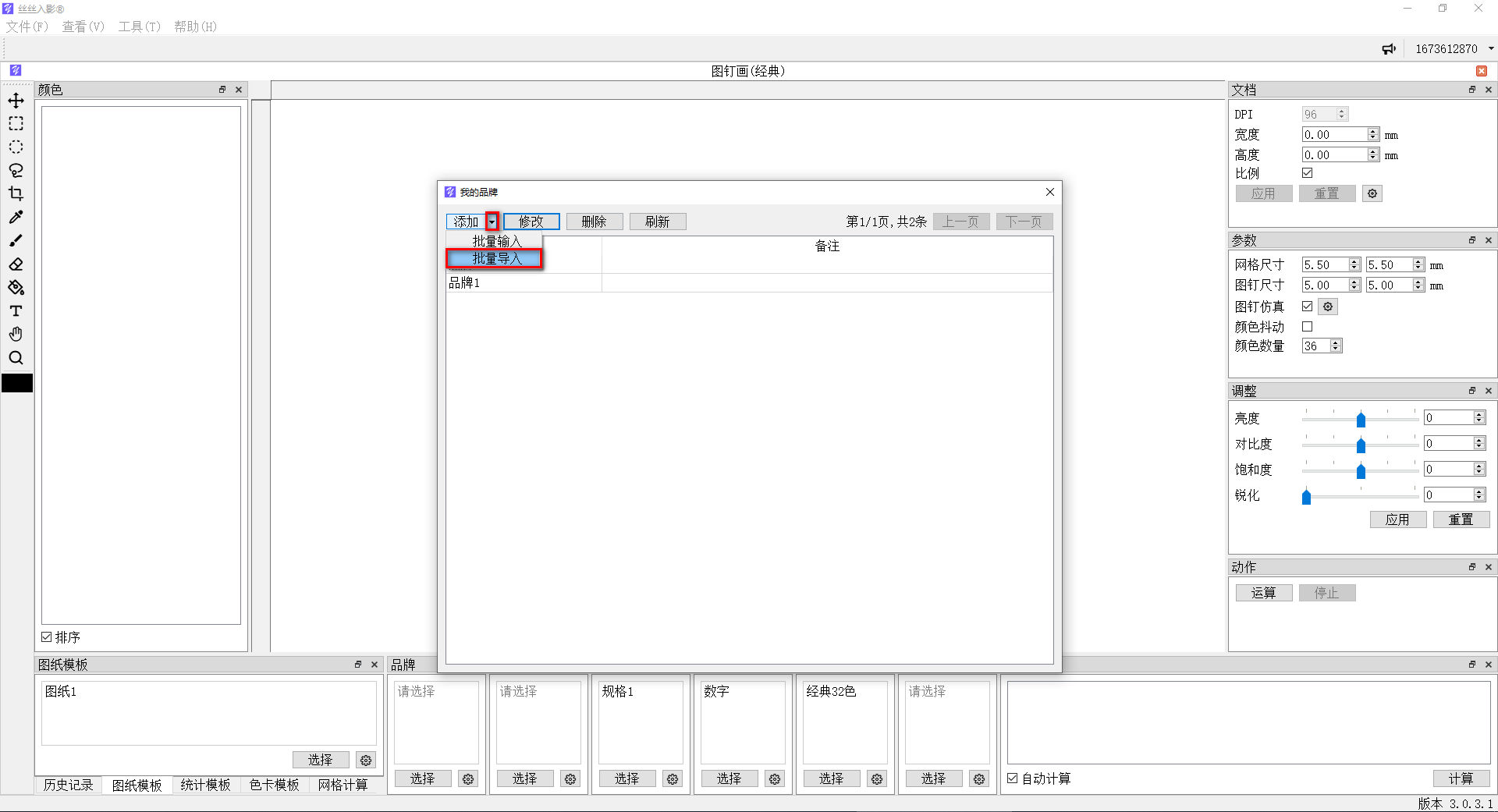
Task: Toggle the 自动计算 checkbox
Action: coord(1013,778)
